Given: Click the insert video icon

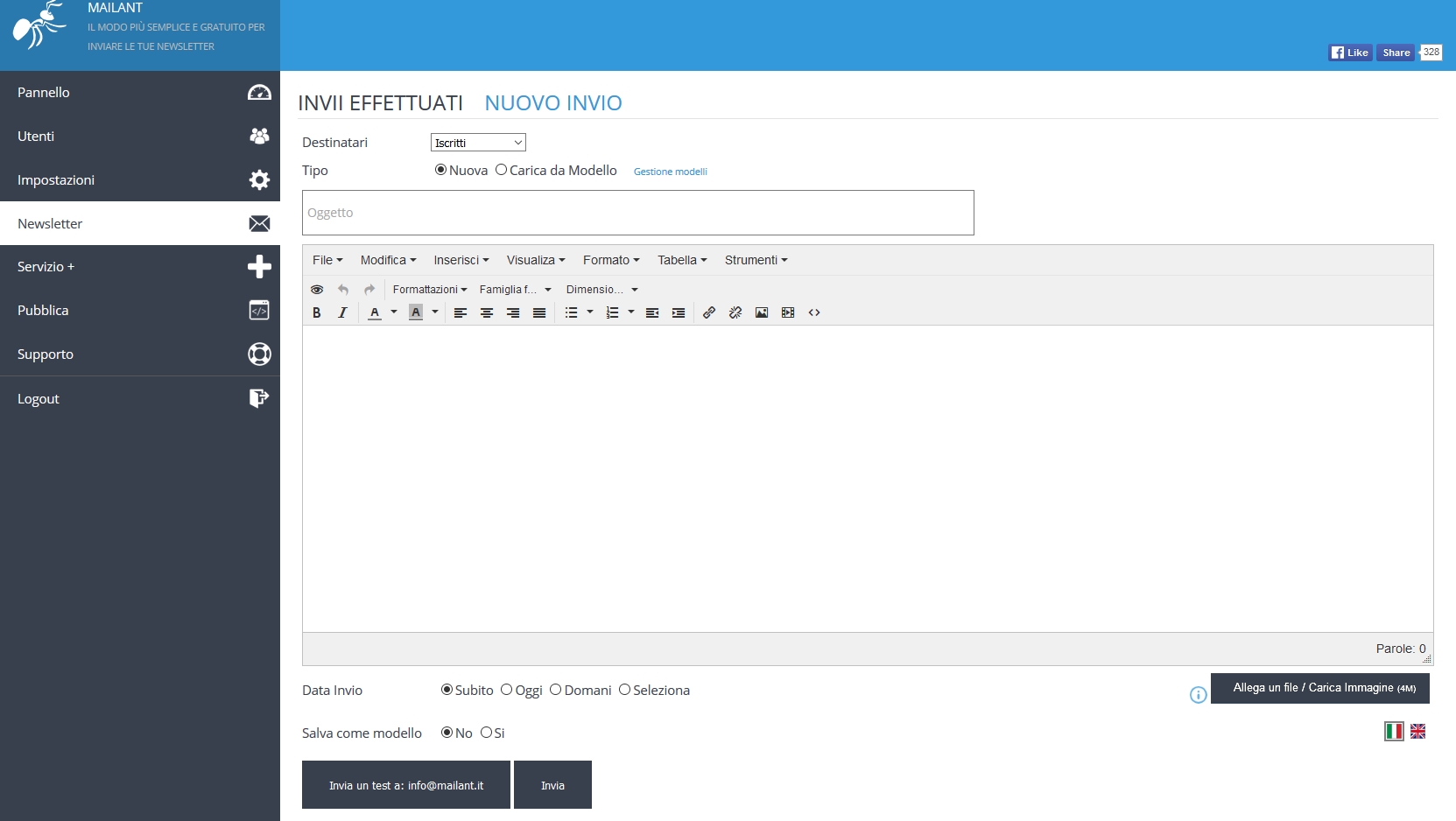Looking at the screenshot, I should 788,312.
